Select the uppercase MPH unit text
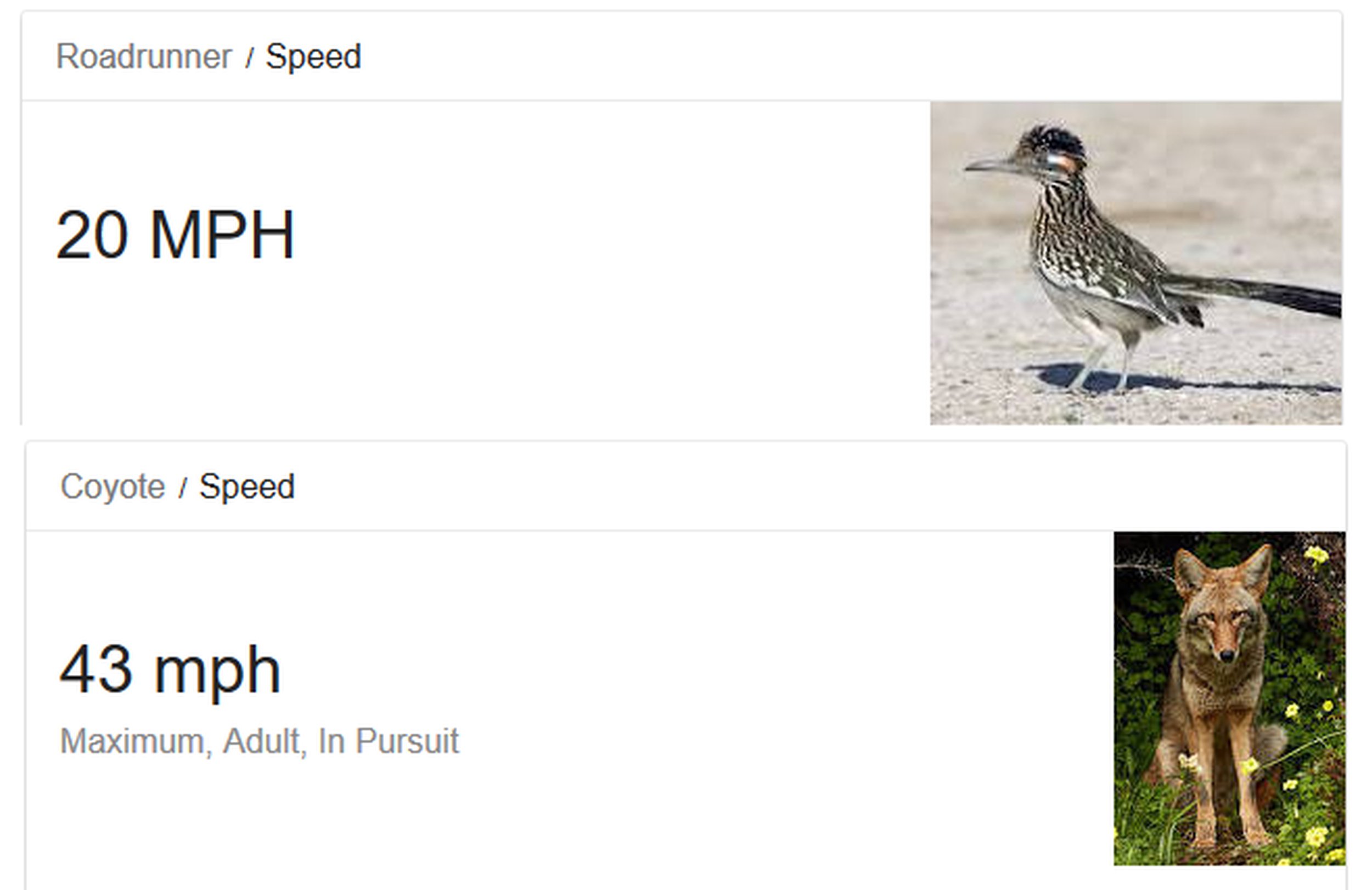The width and height of the screenshot is (1372, 890). click(222, 235)
